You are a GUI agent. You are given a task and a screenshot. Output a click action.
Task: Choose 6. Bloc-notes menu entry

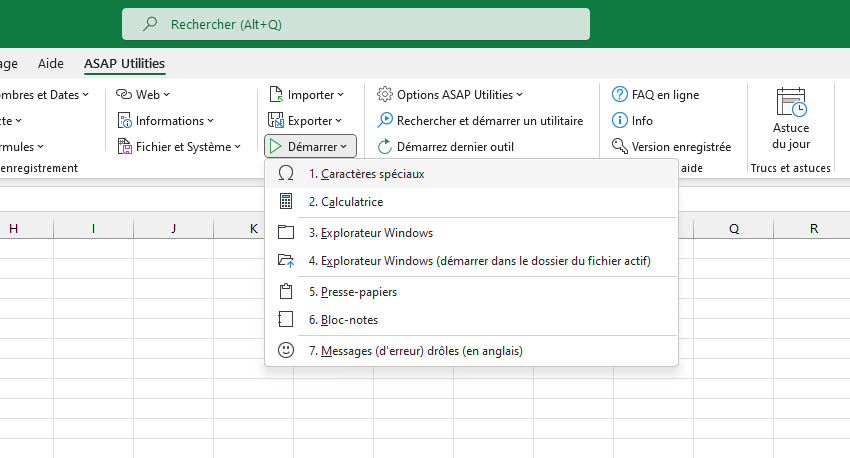click(471, 320)
